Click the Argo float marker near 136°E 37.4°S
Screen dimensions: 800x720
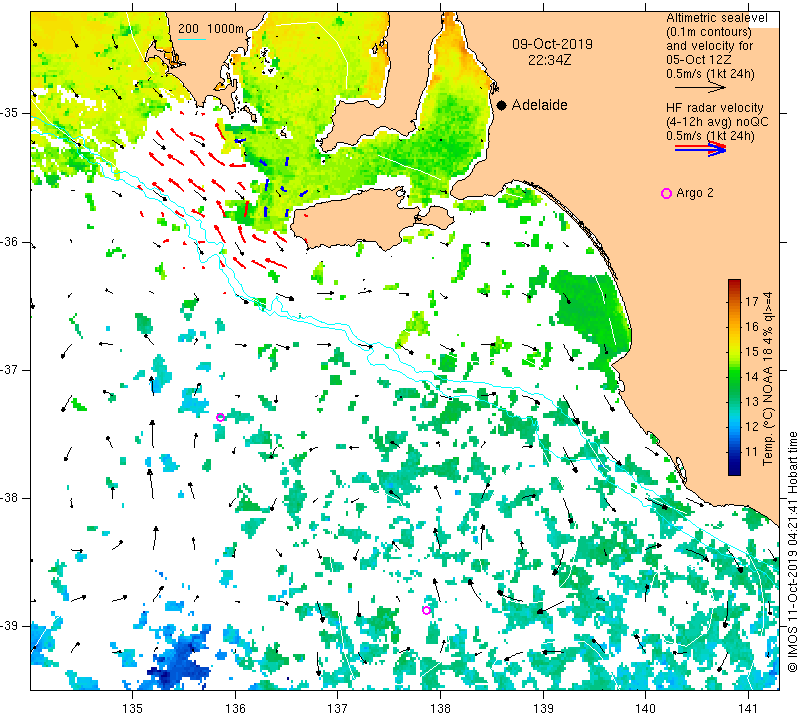(x=220, y=417)
